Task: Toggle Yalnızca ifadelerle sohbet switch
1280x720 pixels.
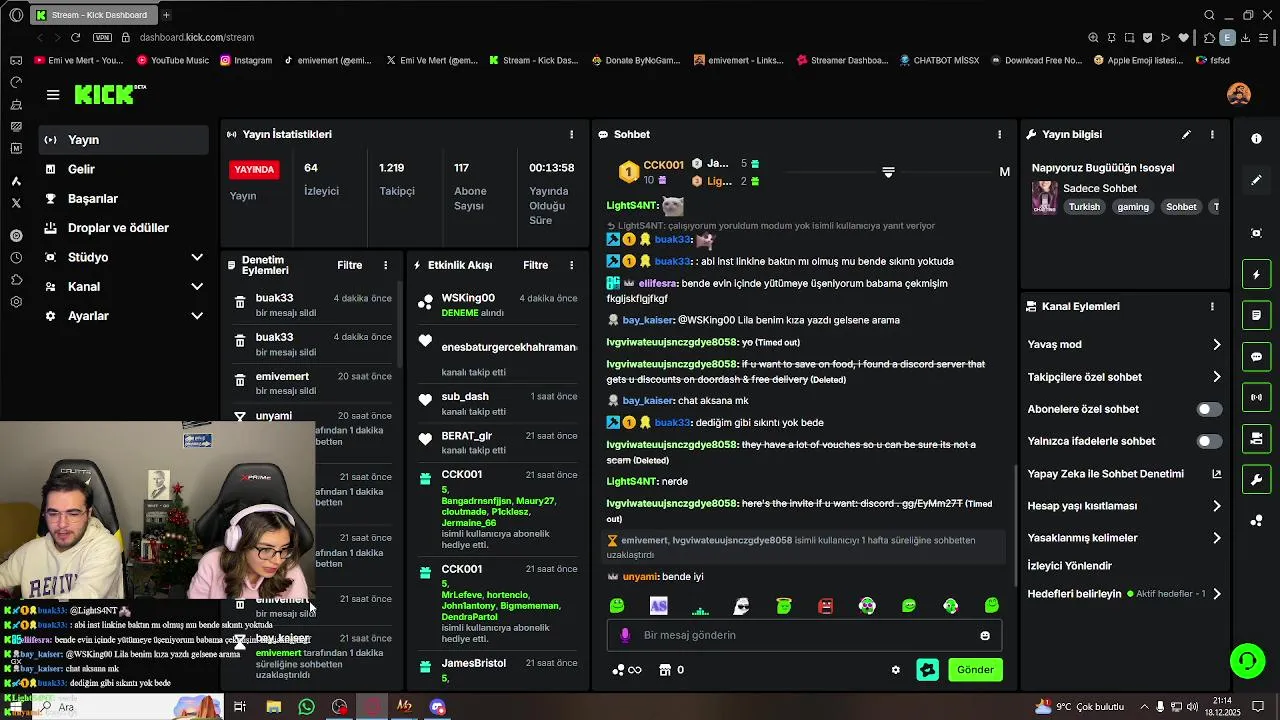Action: (x=1209, y=441)
